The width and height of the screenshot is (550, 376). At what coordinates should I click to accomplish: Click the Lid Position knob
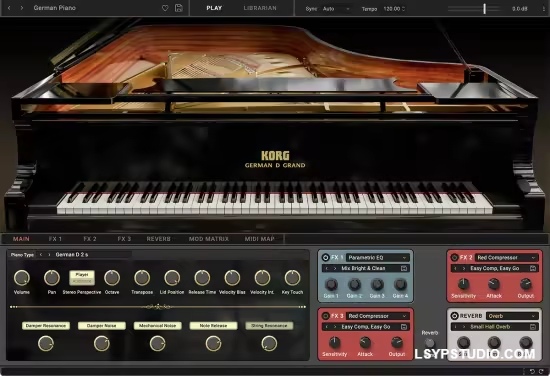click(172, 278)
